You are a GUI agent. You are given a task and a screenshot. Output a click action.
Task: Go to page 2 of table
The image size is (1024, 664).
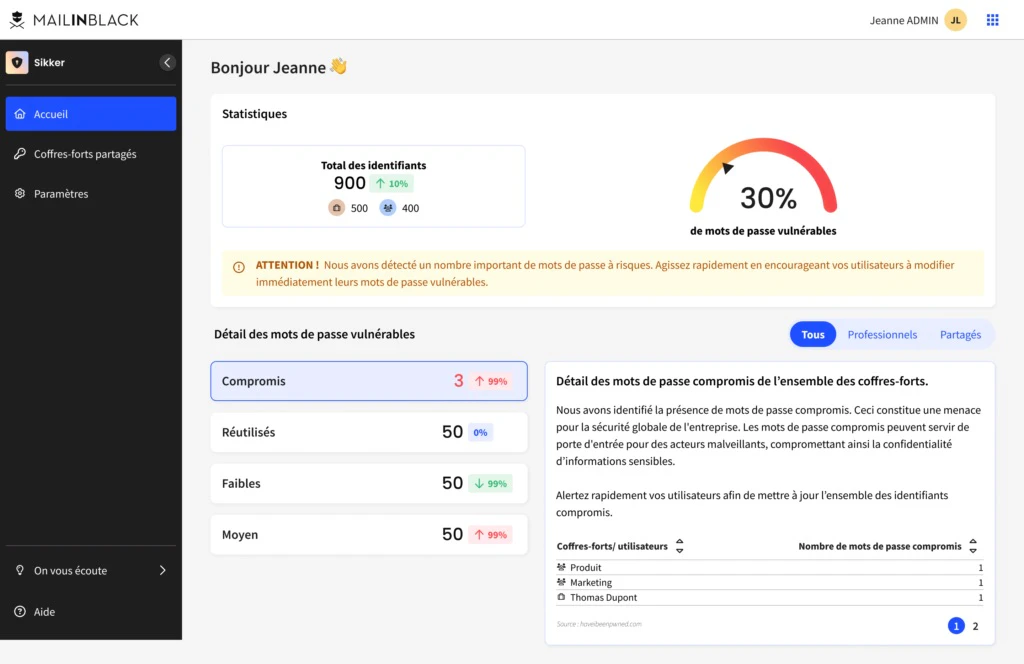coord(975,626)
